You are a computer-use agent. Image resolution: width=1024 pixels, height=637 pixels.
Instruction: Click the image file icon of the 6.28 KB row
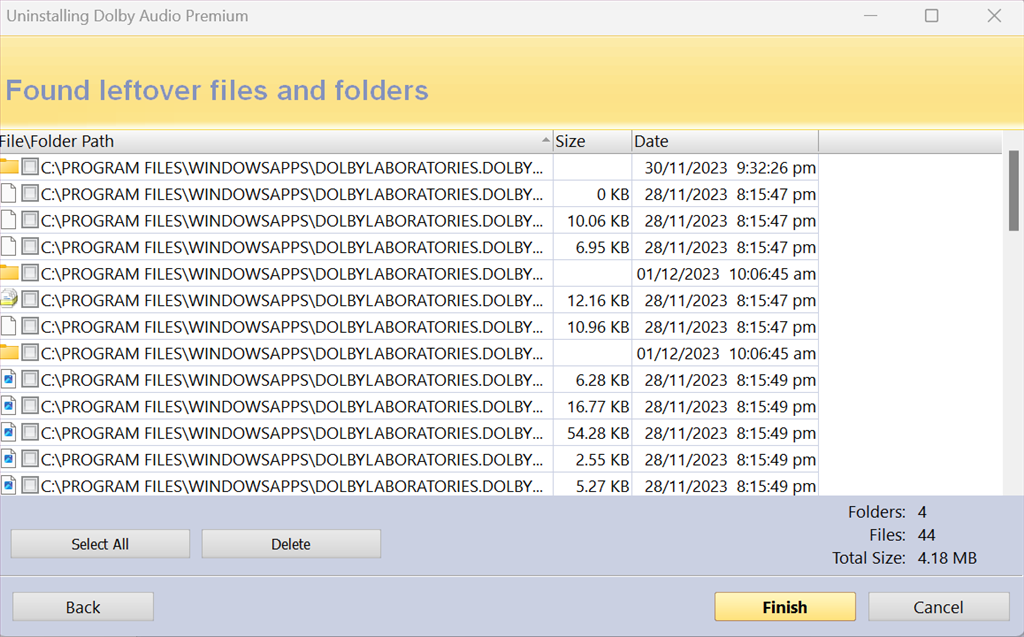tap(8, 379)
